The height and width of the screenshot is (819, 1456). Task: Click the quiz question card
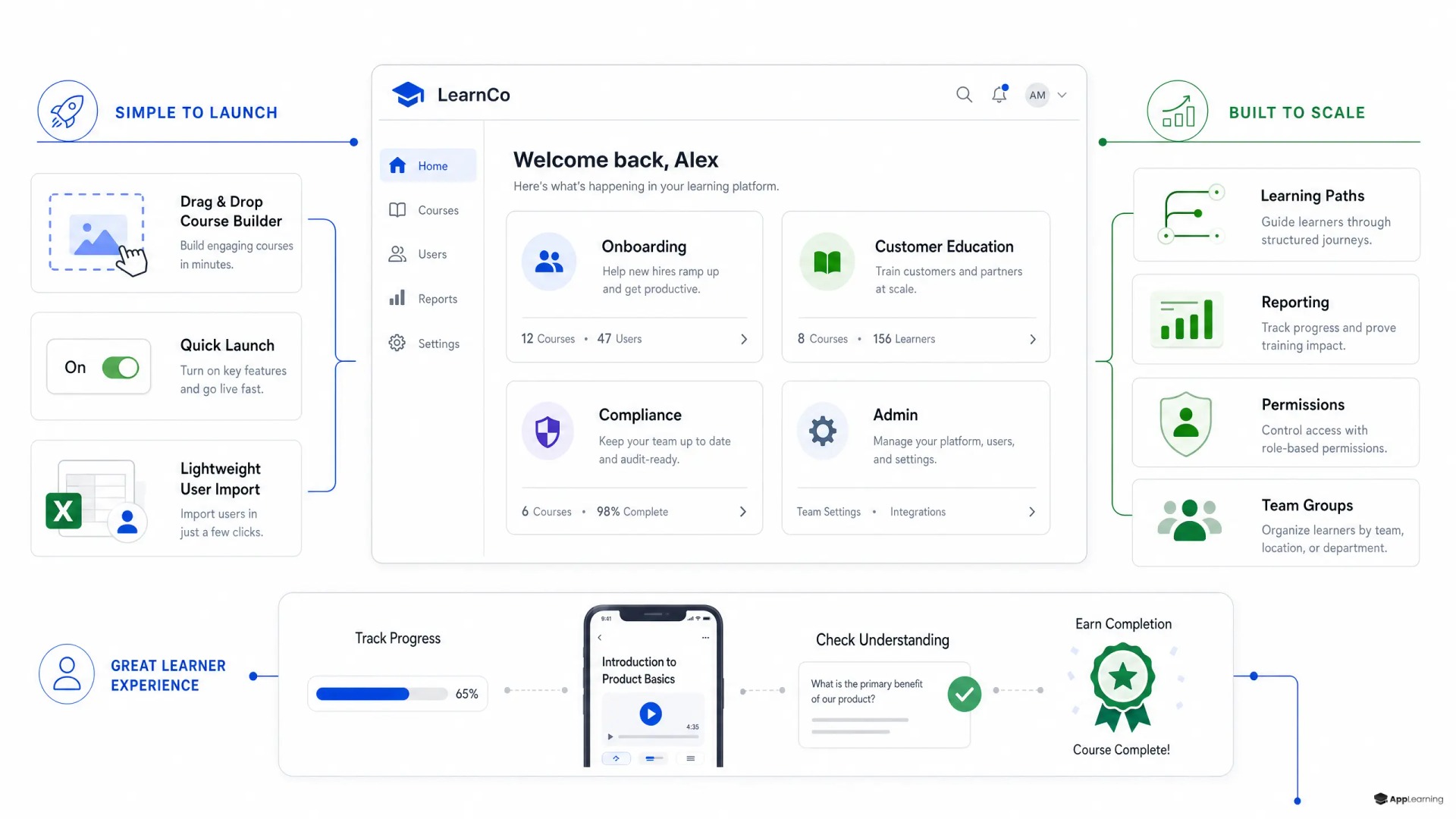point(884,705)
